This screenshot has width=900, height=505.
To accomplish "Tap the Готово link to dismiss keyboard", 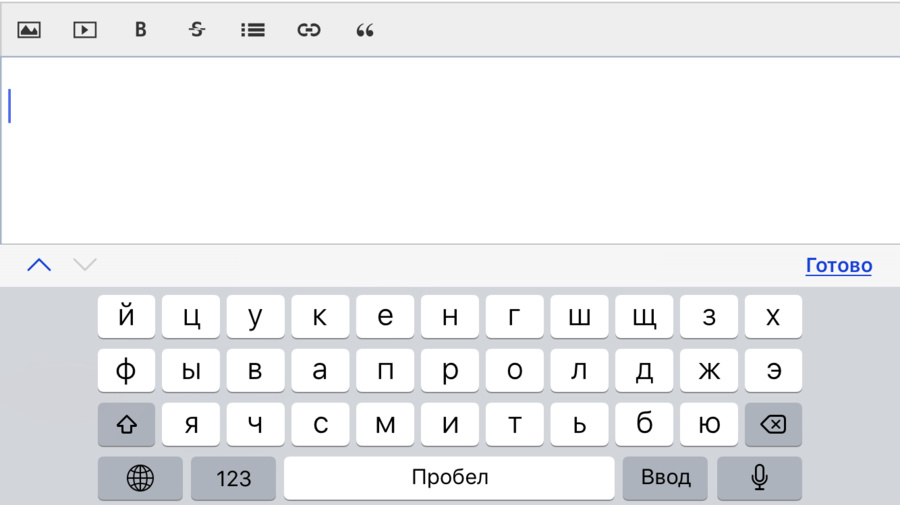I will click(839, 265).
